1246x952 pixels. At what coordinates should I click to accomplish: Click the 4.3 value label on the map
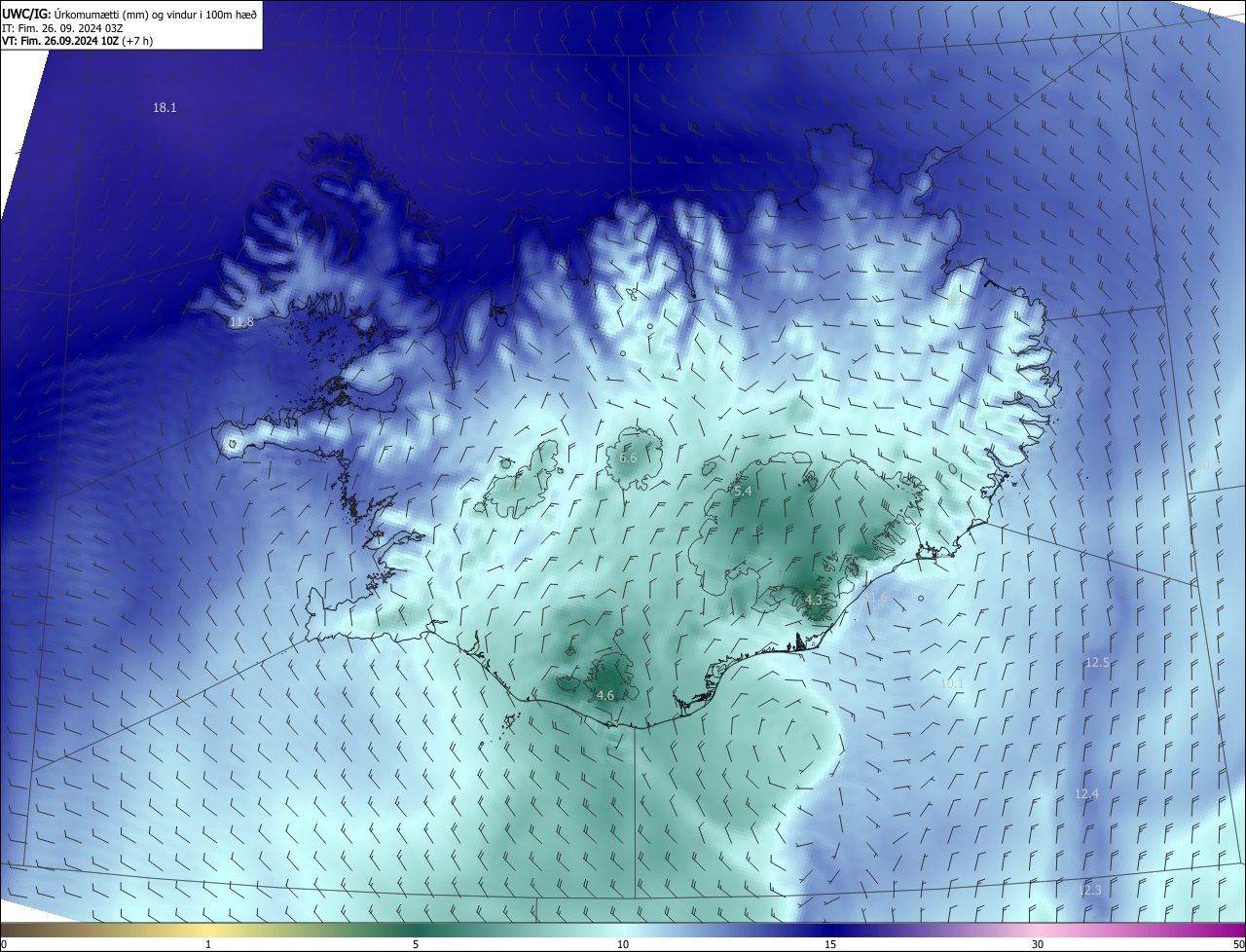tap(814, 600)
